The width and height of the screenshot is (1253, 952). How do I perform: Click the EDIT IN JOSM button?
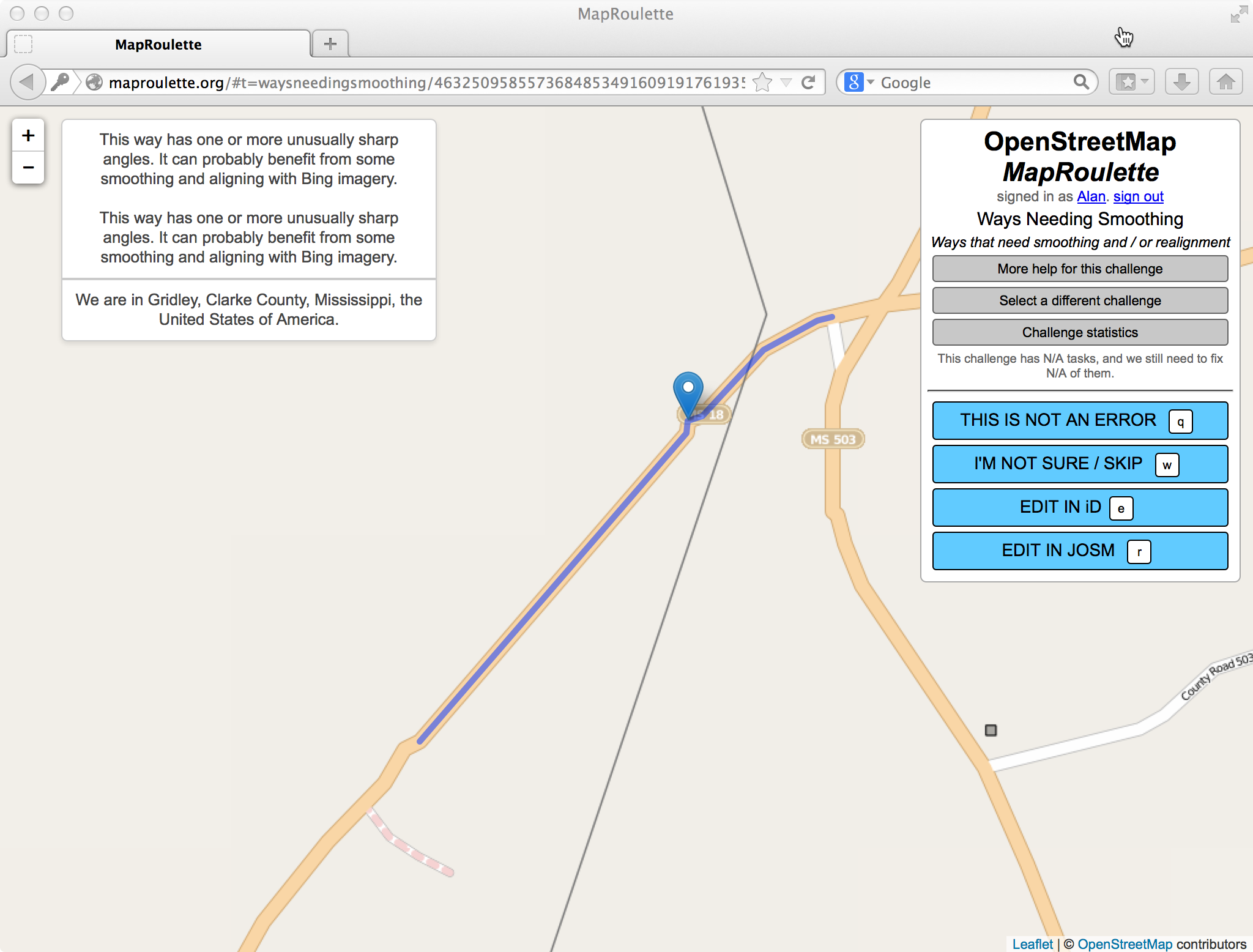coord(1079,551)
